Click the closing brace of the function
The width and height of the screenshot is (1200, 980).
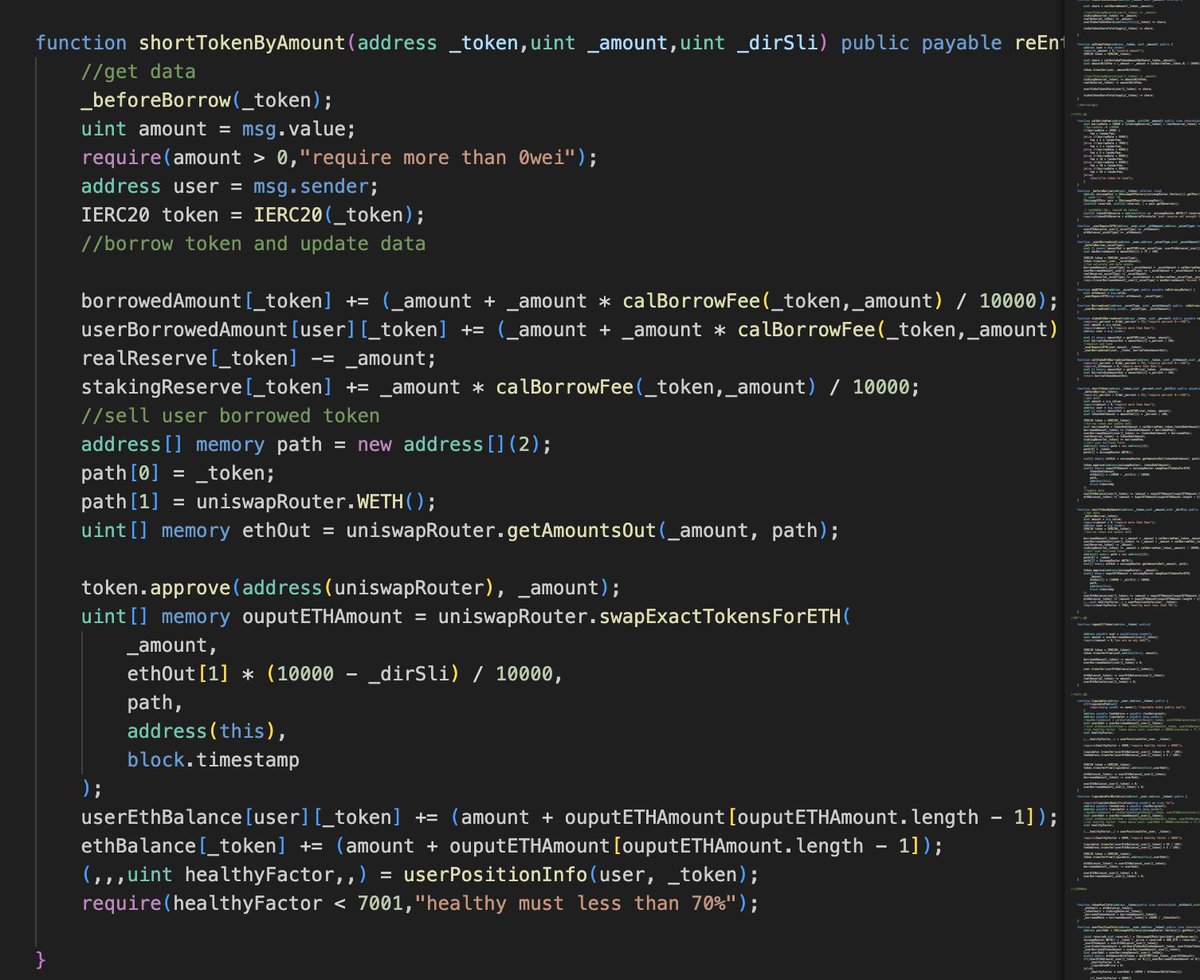coord(41,960)
